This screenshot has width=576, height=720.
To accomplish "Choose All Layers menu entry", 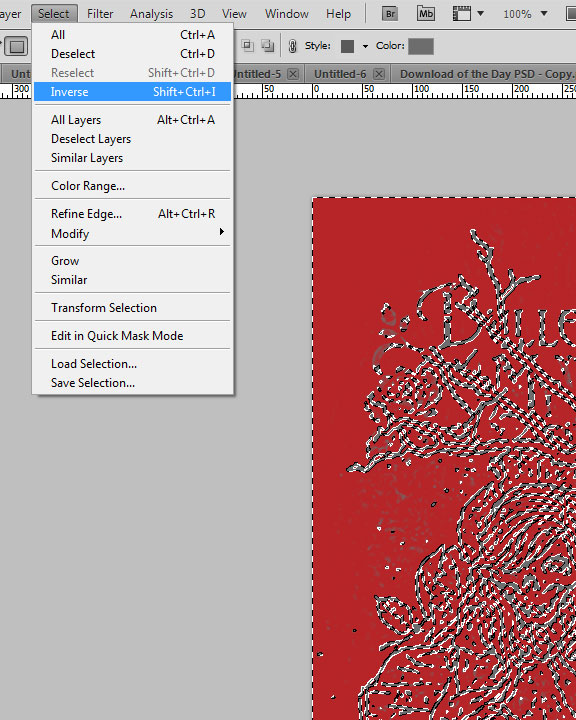I will (x=132, y=120).
